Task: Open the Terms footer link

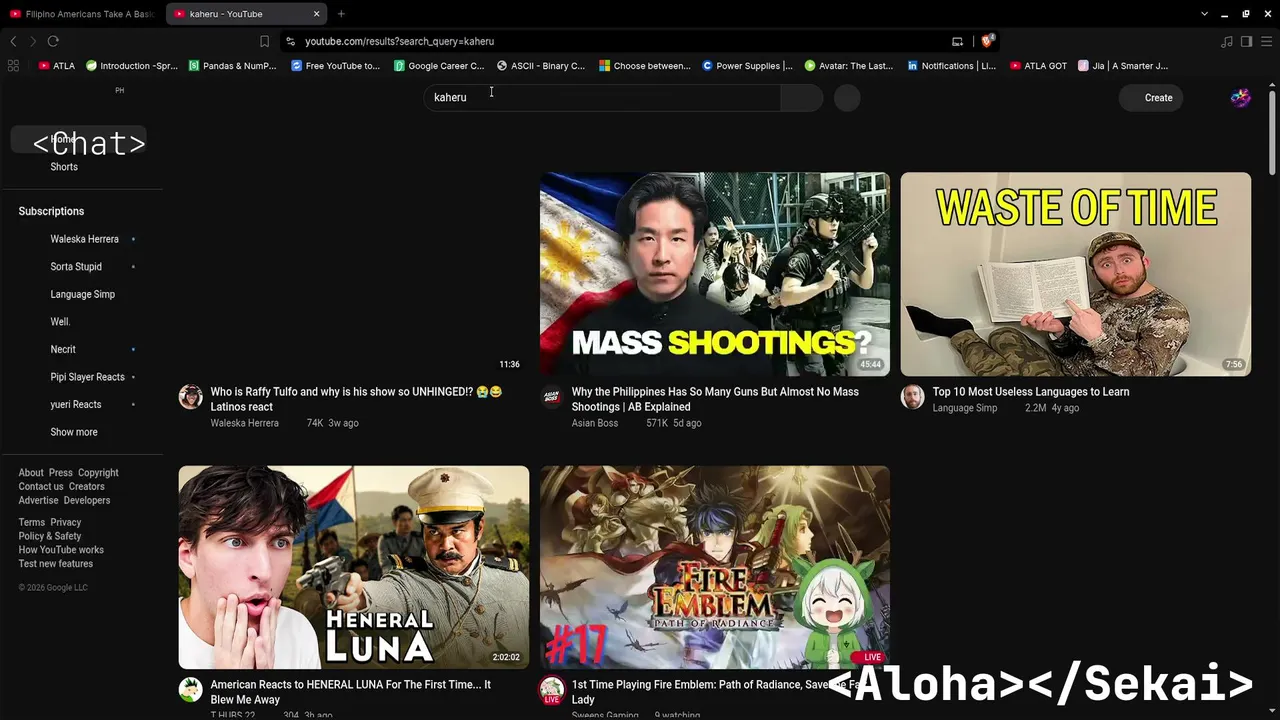Action: 32,522
